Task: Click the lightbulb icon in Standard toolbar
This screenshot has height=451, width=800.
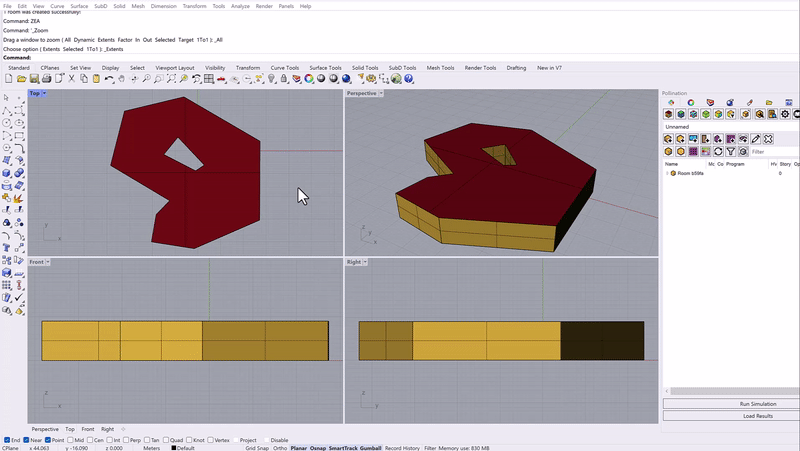Action: (272, 79)
